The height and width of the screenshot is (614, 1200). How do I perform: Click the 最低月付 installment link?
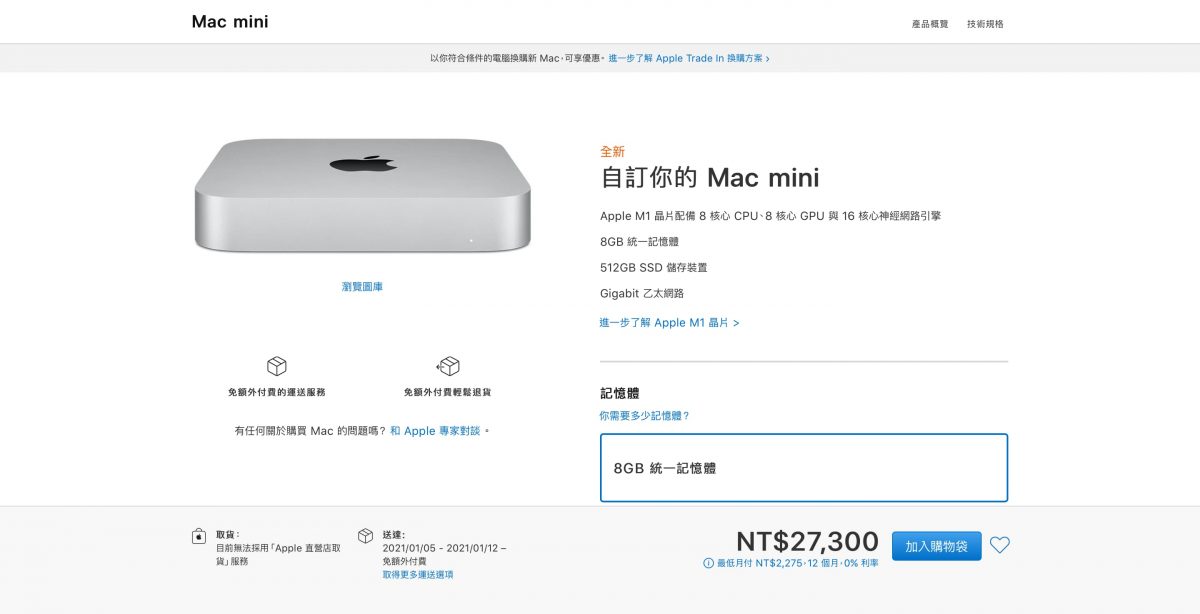797,563
